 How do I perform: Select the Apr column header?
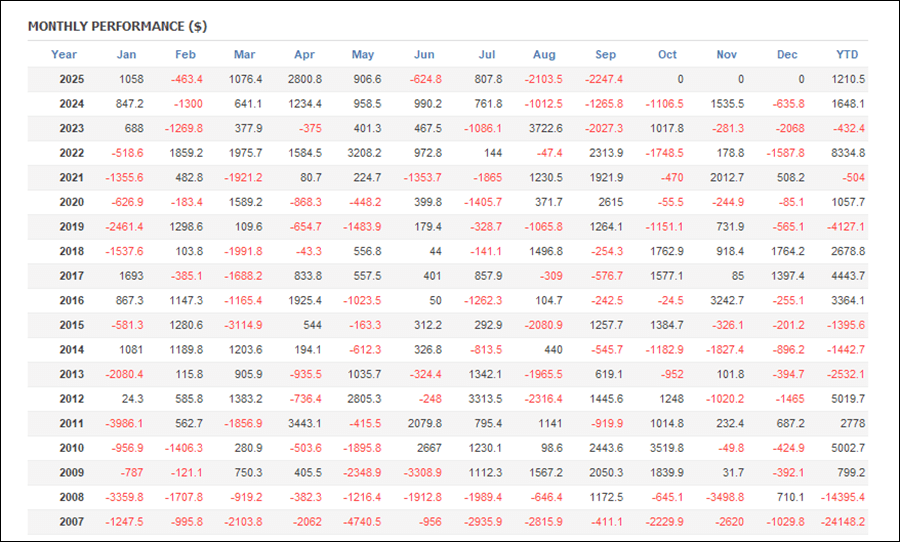pos(304,55)
